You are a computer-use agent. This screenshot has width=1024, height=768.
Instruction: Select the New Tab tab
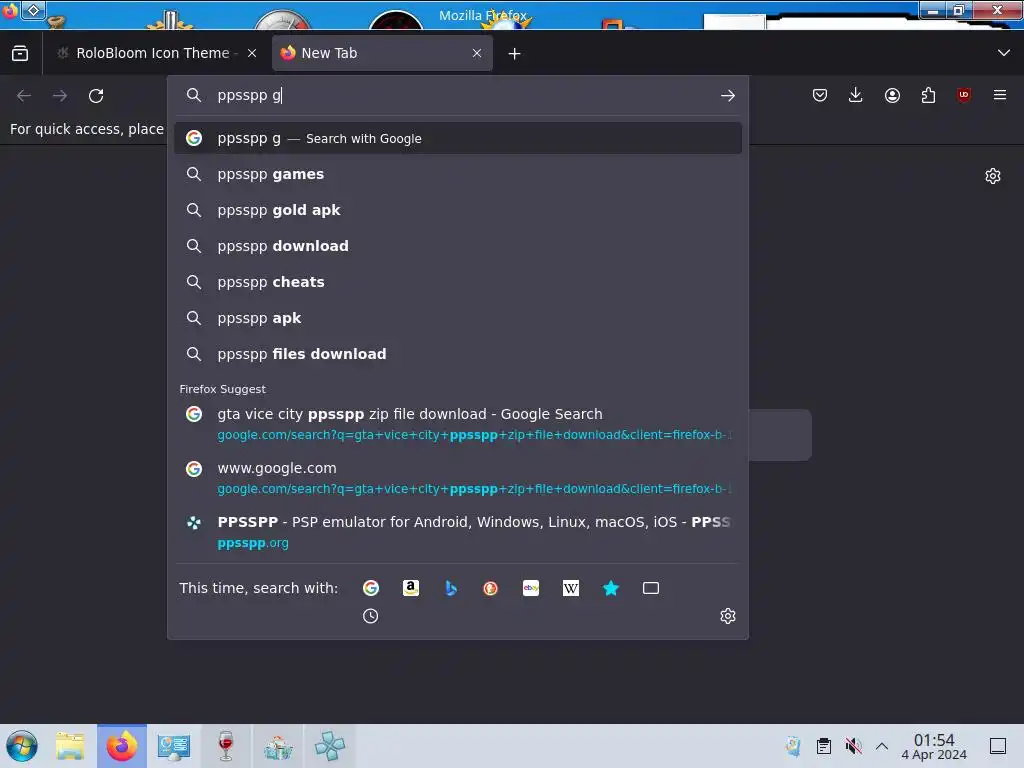click(x=382, y=53)
